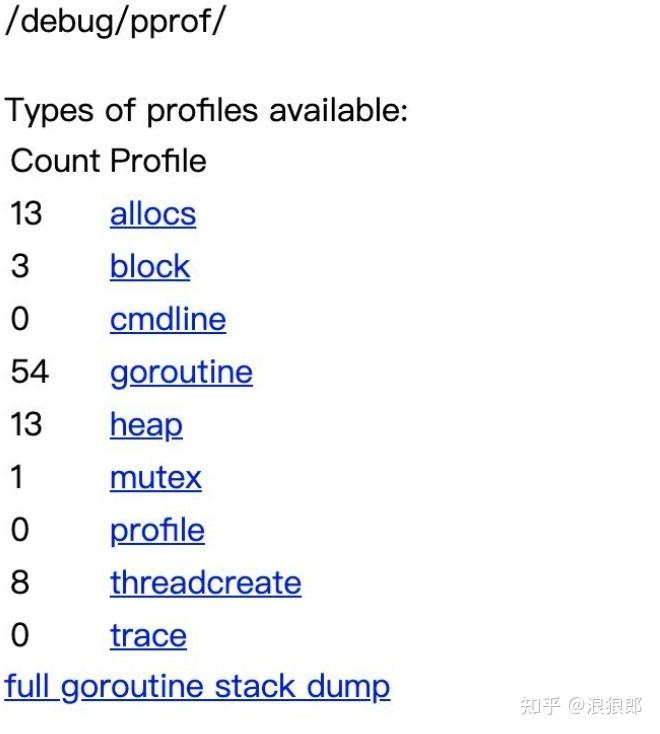Open the block profile link
The width and height of the screenshot is (660, 734).
click(149, 267)
